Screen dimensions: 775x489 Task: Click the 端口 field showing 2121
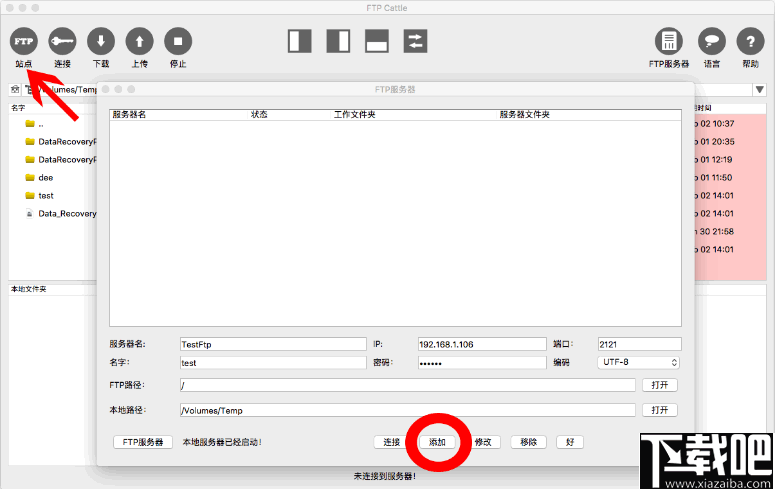click(640, 344)
